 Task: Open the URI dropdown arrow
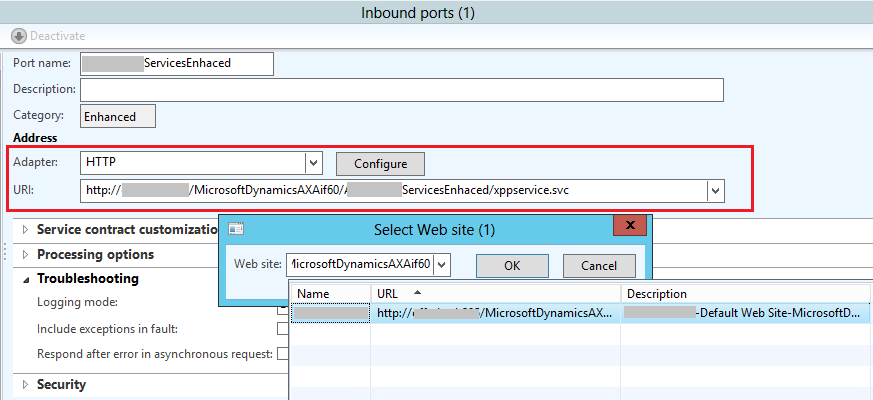click(714, 190)
